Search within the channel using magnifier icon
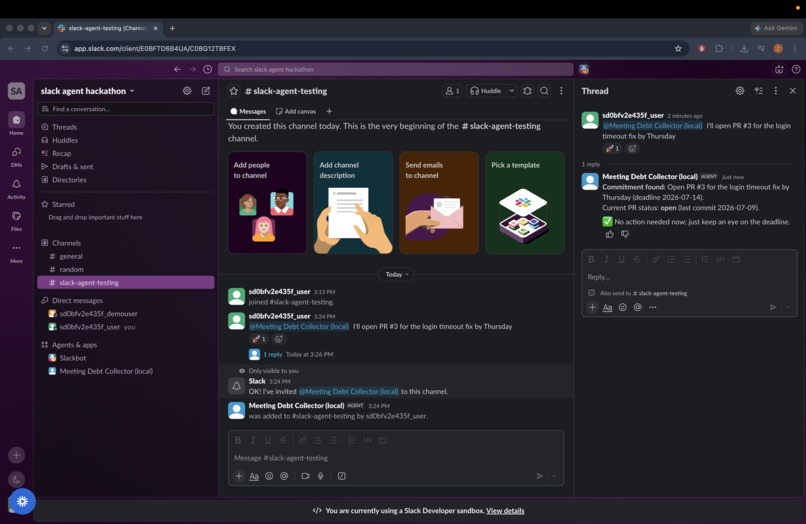 point(544,91)
